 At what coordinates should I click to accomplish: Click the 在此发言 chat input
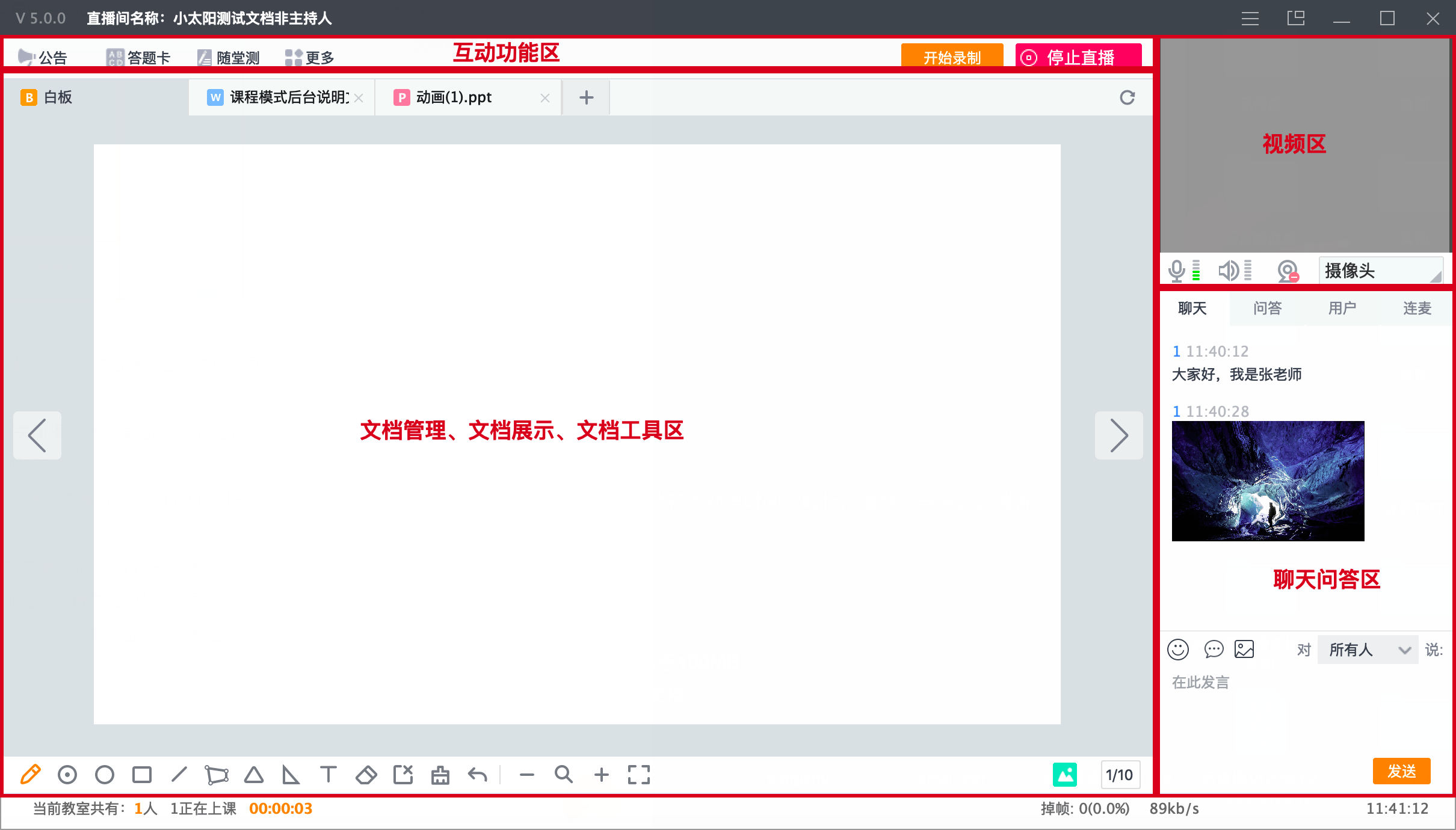(x=1304, y=710)
